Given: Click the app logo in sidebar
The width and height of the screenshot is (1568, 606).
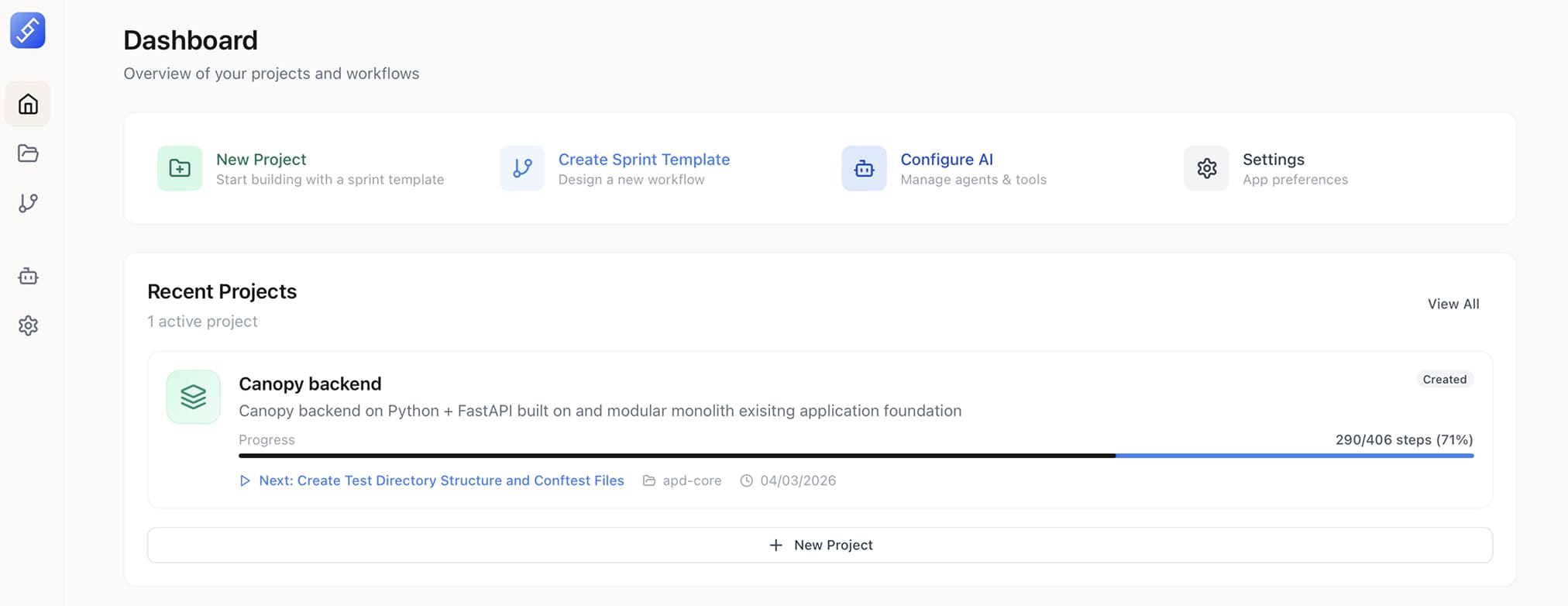Looking at the screenshot, I should [x=28, y=31].
